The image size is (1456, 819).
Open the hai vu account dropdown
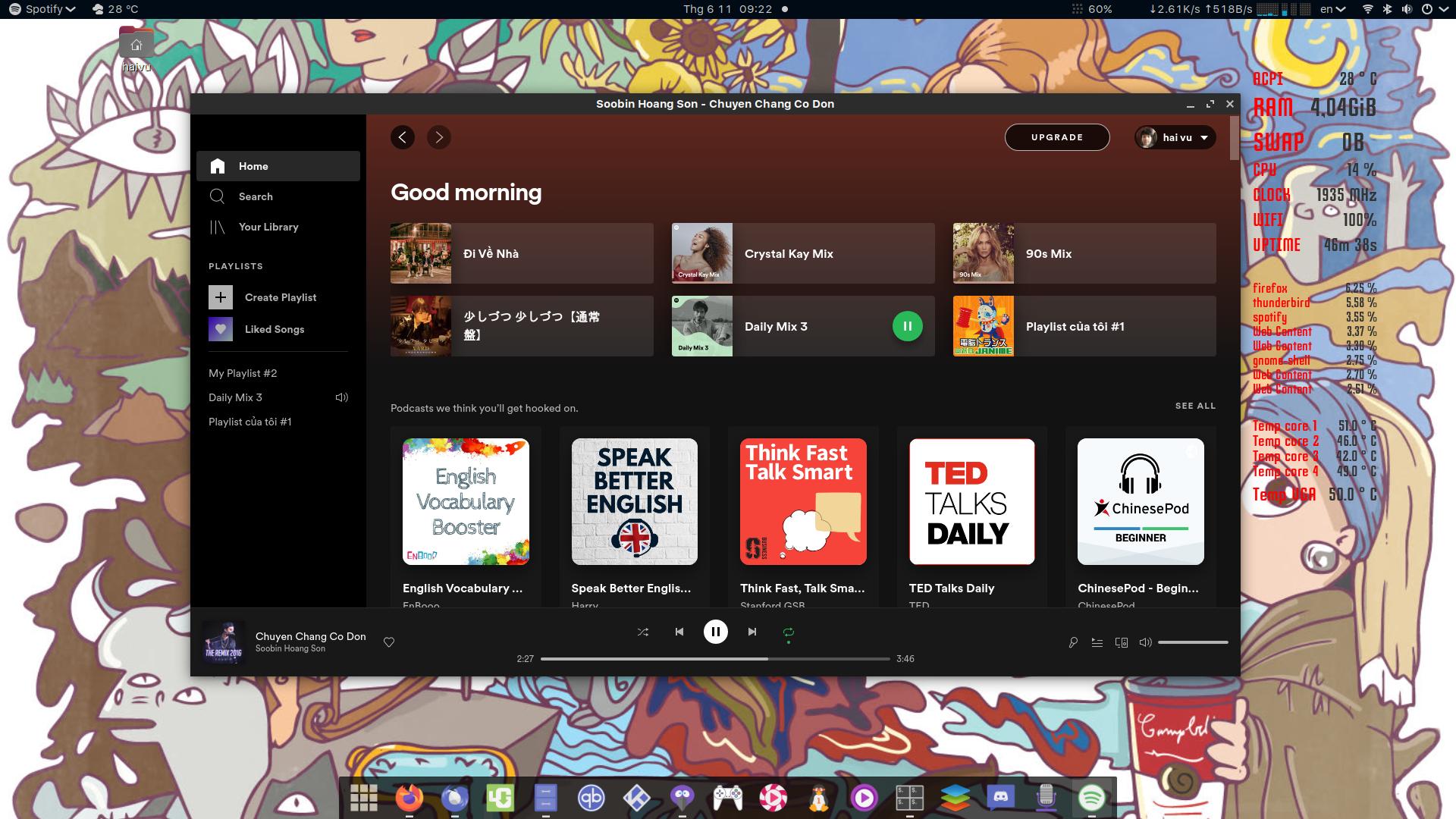coord(1175,137)
